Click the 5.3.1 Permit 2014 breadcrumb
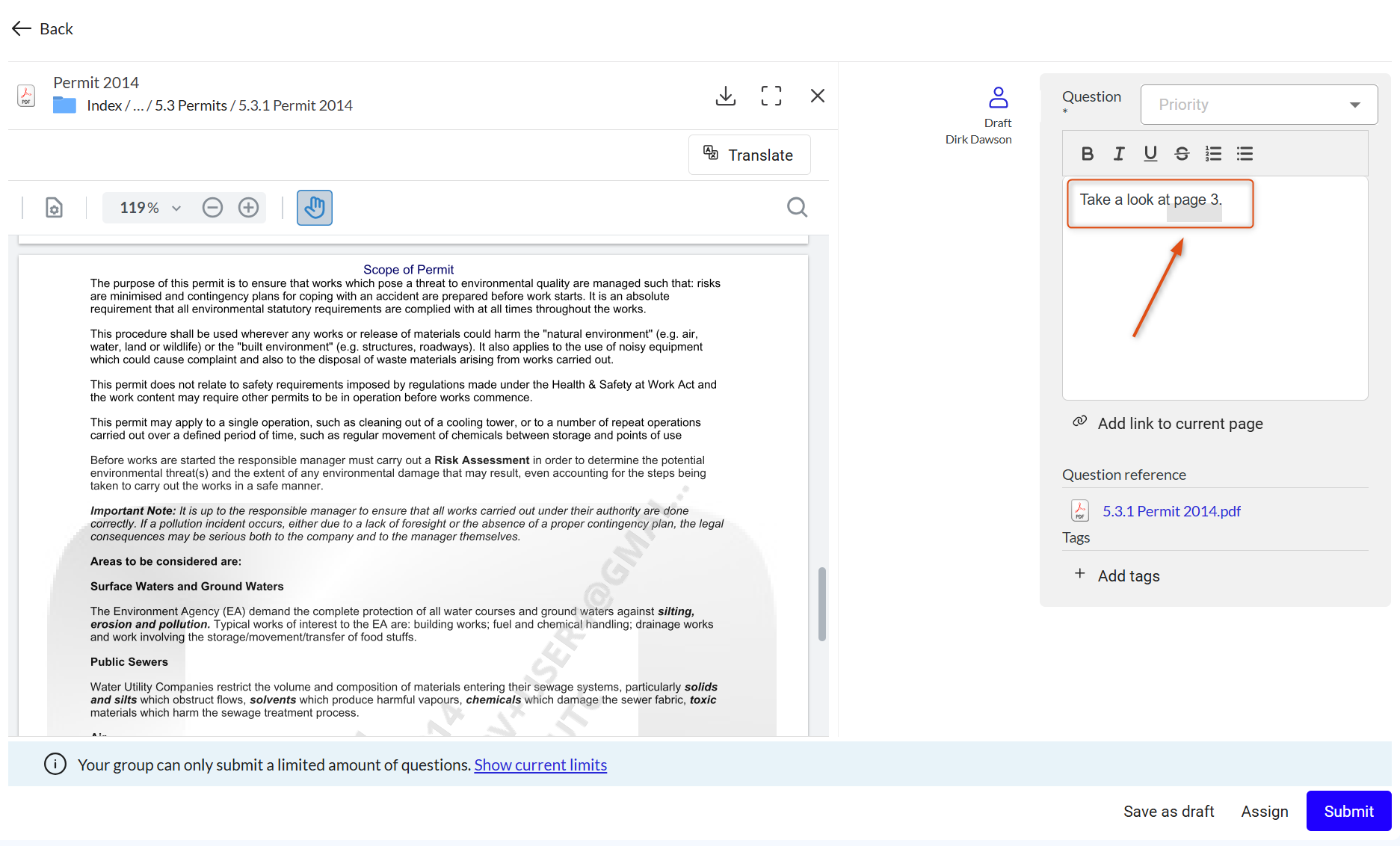The width and height of the screenshot is (1400, 846). pos(295,105)
